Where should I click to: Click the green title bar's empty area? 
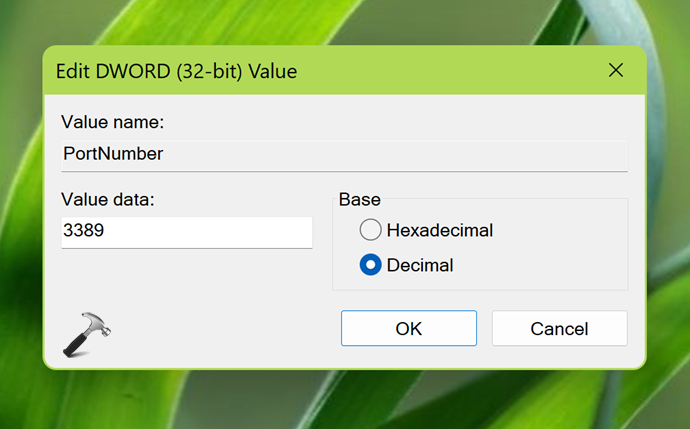[450, 71]
